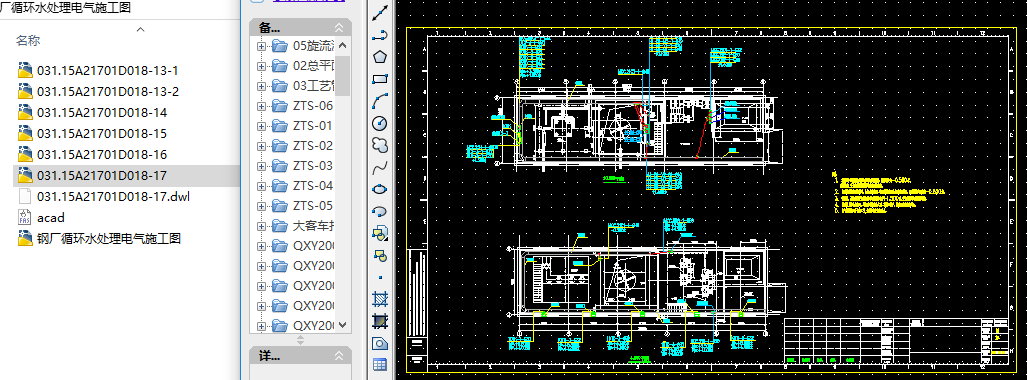This screenshot has height=380, width=1027.
Task: Click the title block table in drawing
Action: [x=895, y=341]
